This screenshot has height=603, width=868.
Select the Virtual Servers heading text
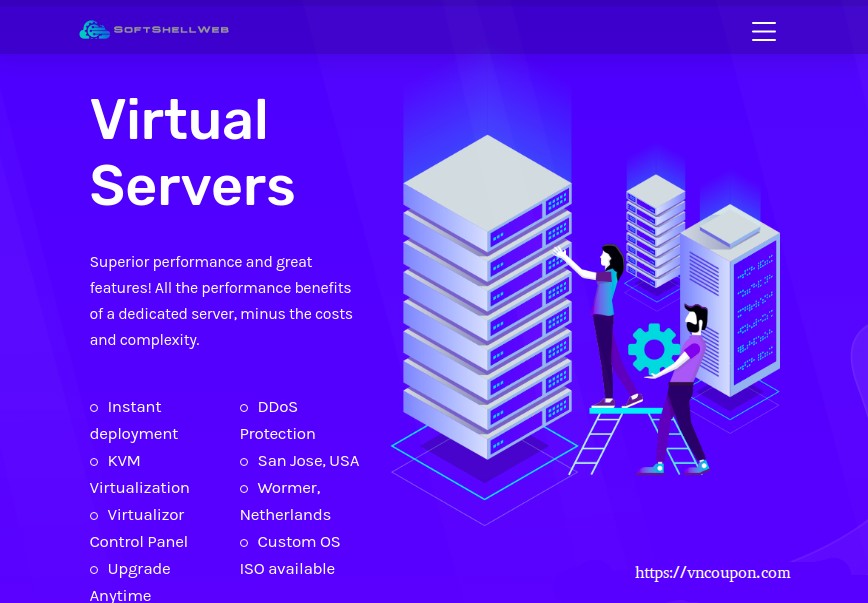coord(192,152)
